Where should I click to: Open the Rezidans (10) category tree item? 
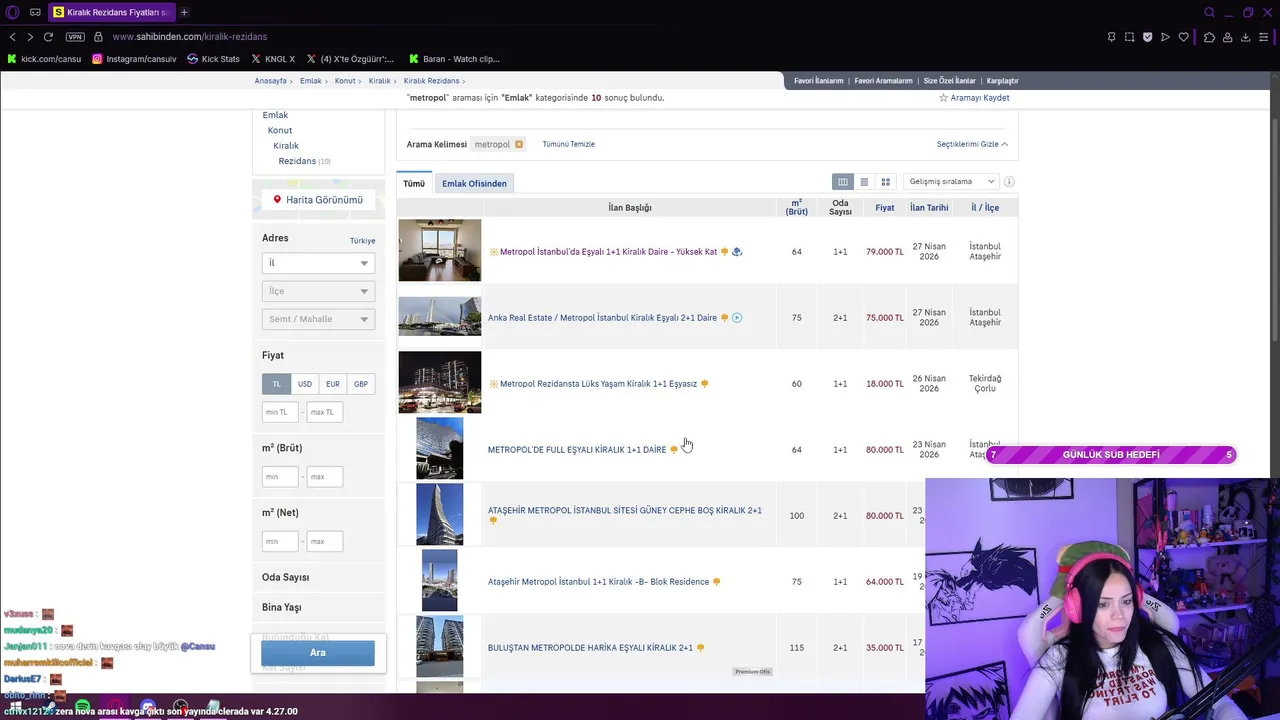click(304, 161)
